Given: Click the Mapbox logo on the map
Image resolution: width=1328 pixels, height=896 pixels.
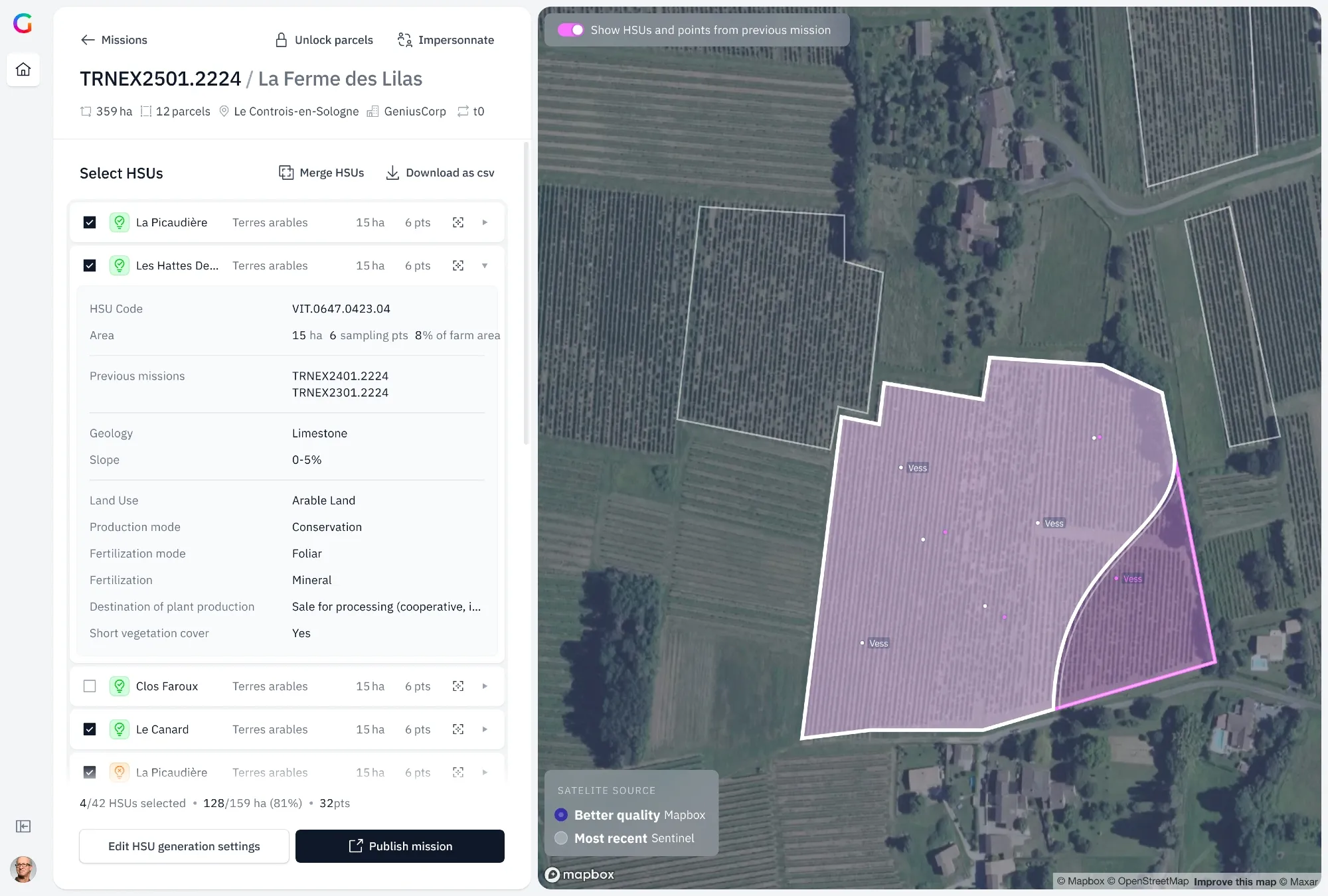Looking at the screenshot, I should click(x=580, y=874).
